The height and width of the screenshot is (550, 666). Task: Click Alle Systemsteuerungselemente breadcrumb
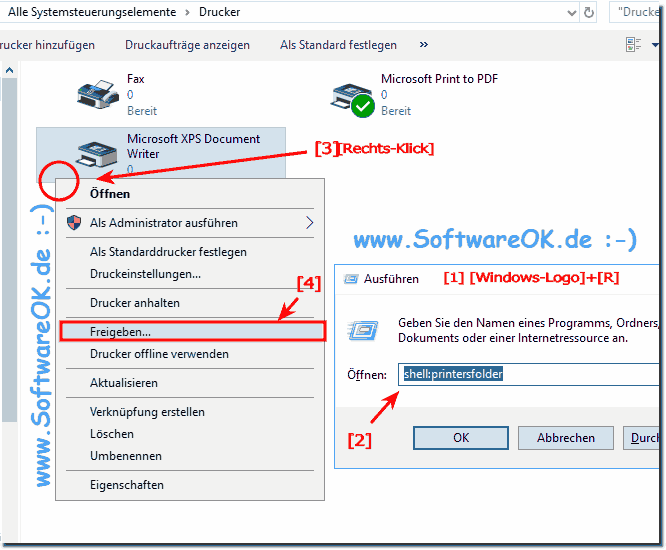click(x=92, y=12)
